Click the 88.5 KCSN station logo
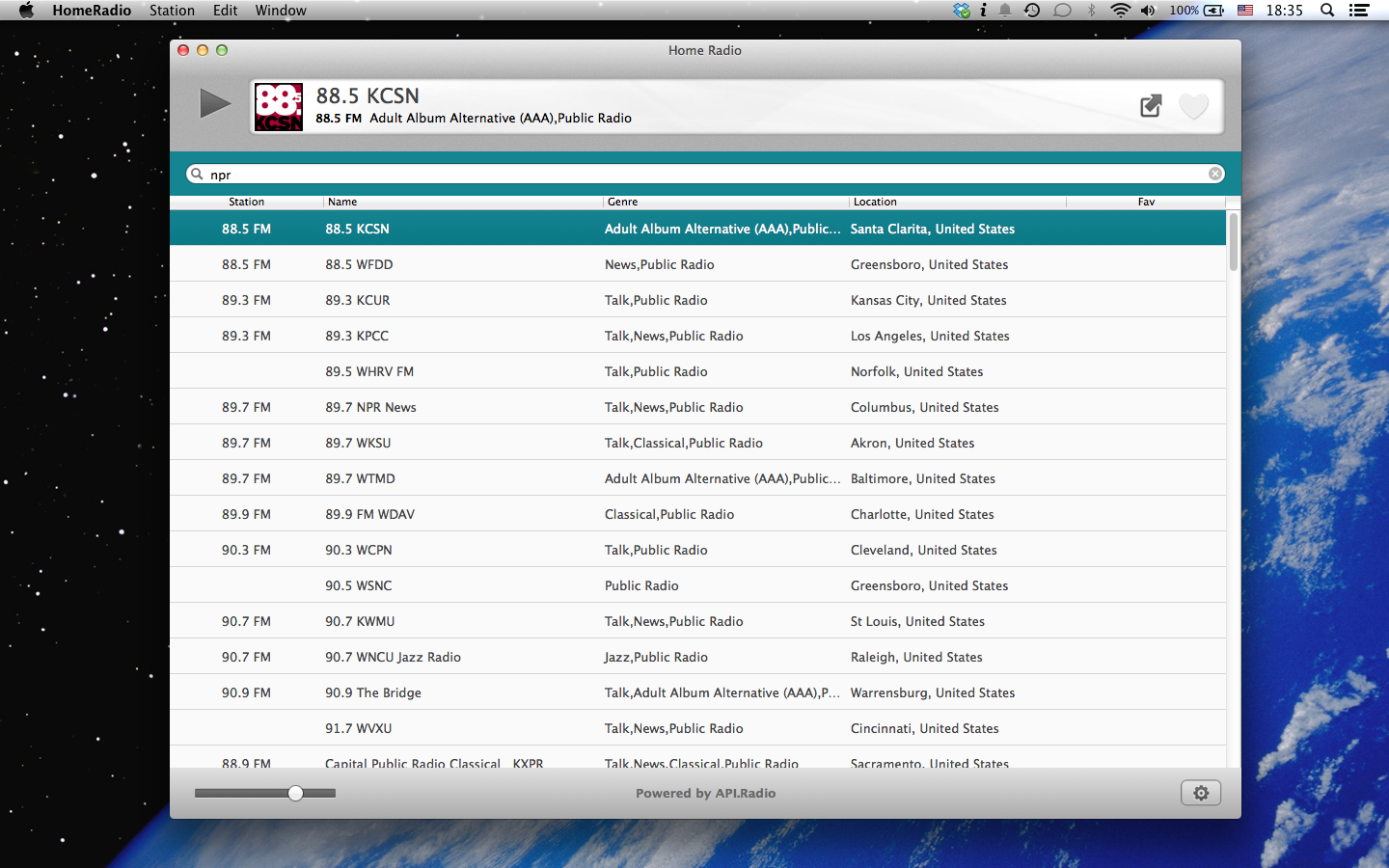This screenshot has height=868, width=1389. [279, 106]
